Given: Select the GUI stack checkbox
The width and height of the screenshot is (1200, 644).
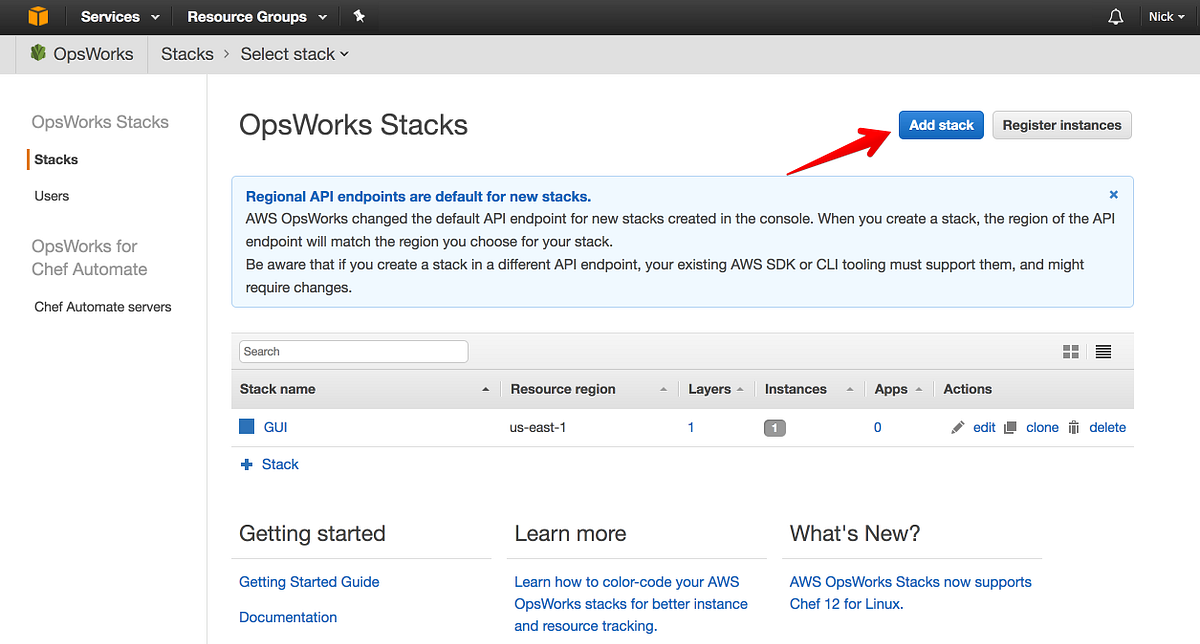Looking at the screenshot, I should coord(246,426).
